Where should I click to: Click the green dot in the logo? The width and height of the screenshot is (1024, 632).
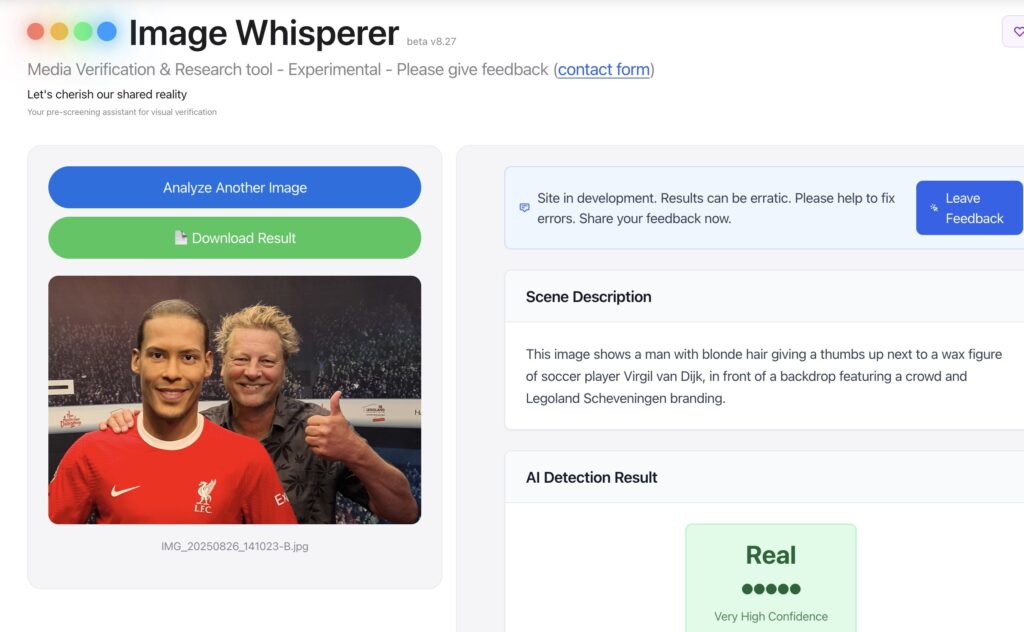click(x=83, y=31)
